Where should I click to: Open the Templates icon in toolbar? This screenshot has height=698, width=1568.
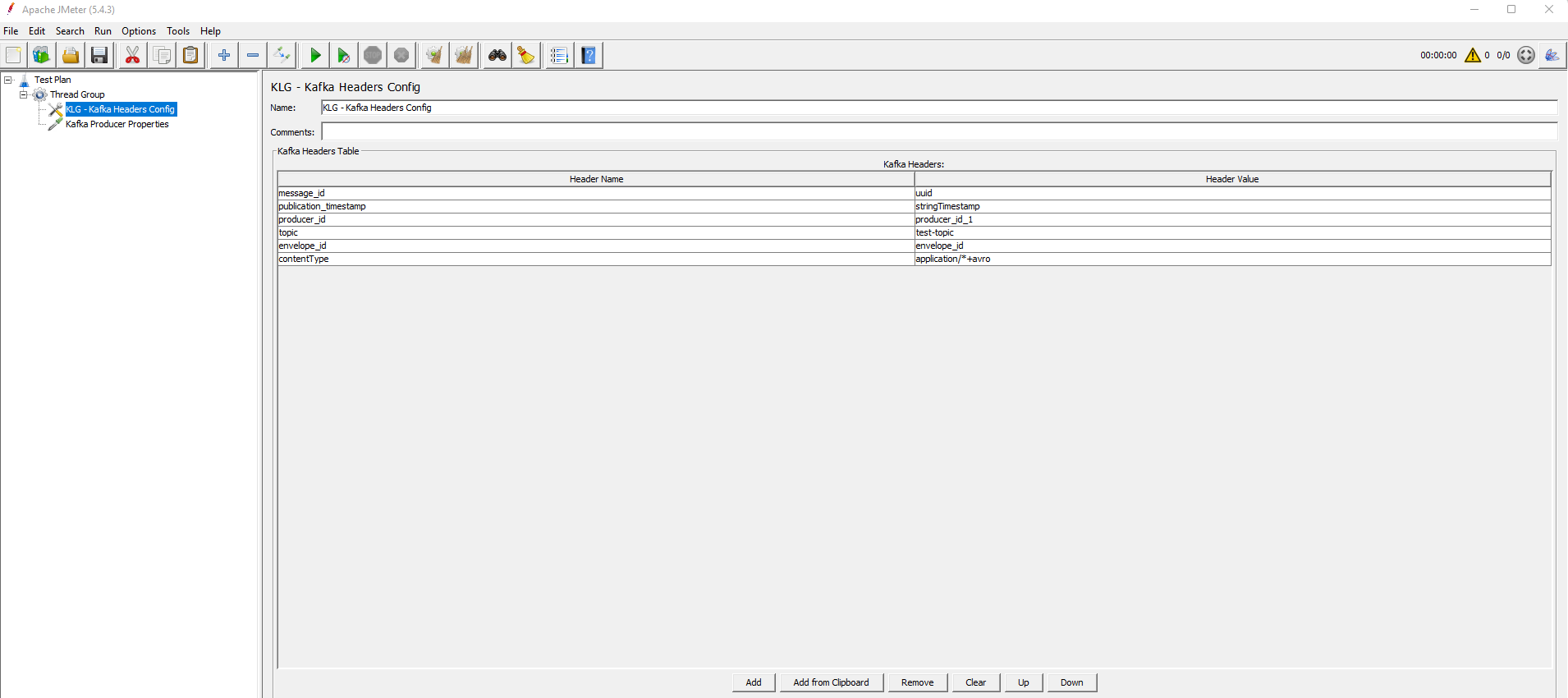pyautogui.click(x=41, y=55)
